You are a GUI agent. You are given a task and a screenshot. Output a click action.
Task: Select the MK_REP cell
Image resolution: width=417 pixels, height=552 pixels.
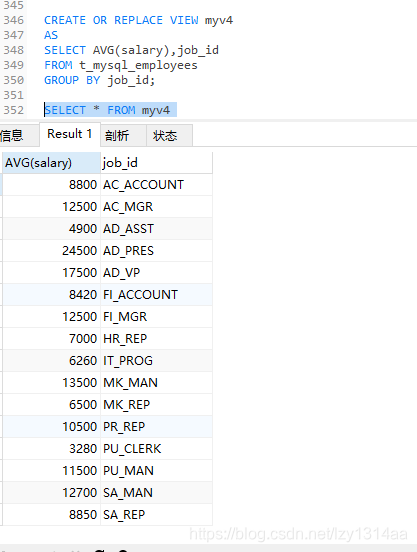(x=156, y=404)
